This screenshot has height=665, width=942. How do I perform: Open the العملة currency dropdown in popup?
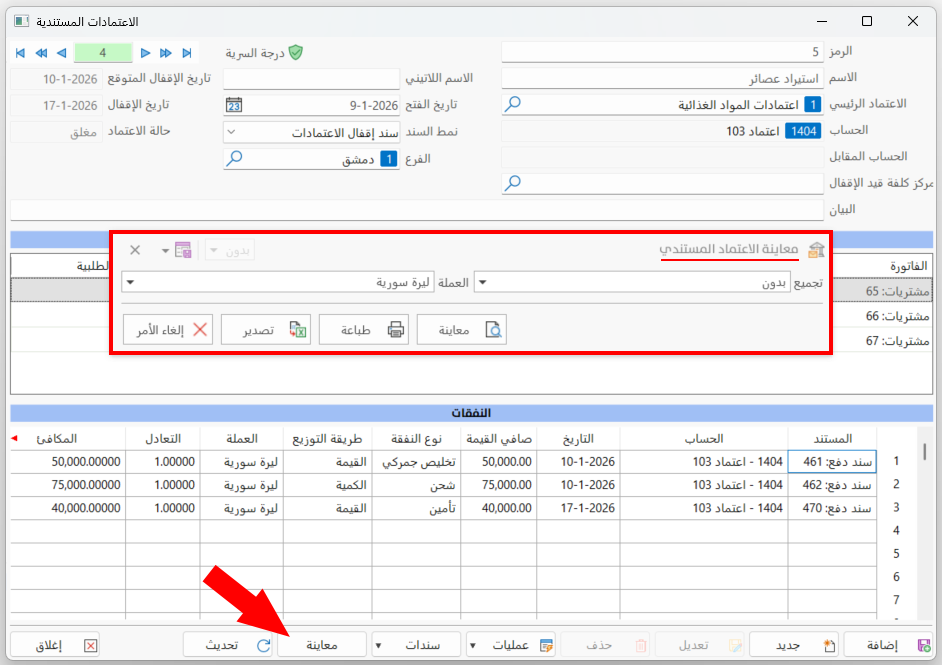click(130, 282)
